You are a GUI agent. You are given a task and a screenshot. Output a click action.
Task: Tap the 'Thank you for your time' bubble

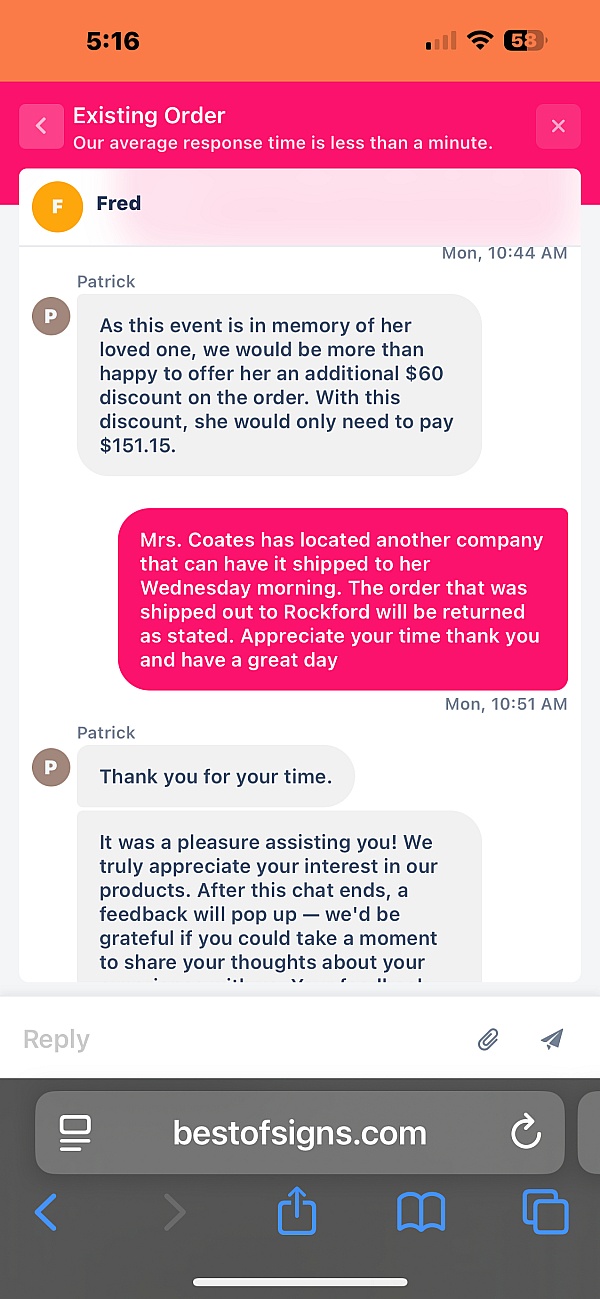[x=216, y=776]
